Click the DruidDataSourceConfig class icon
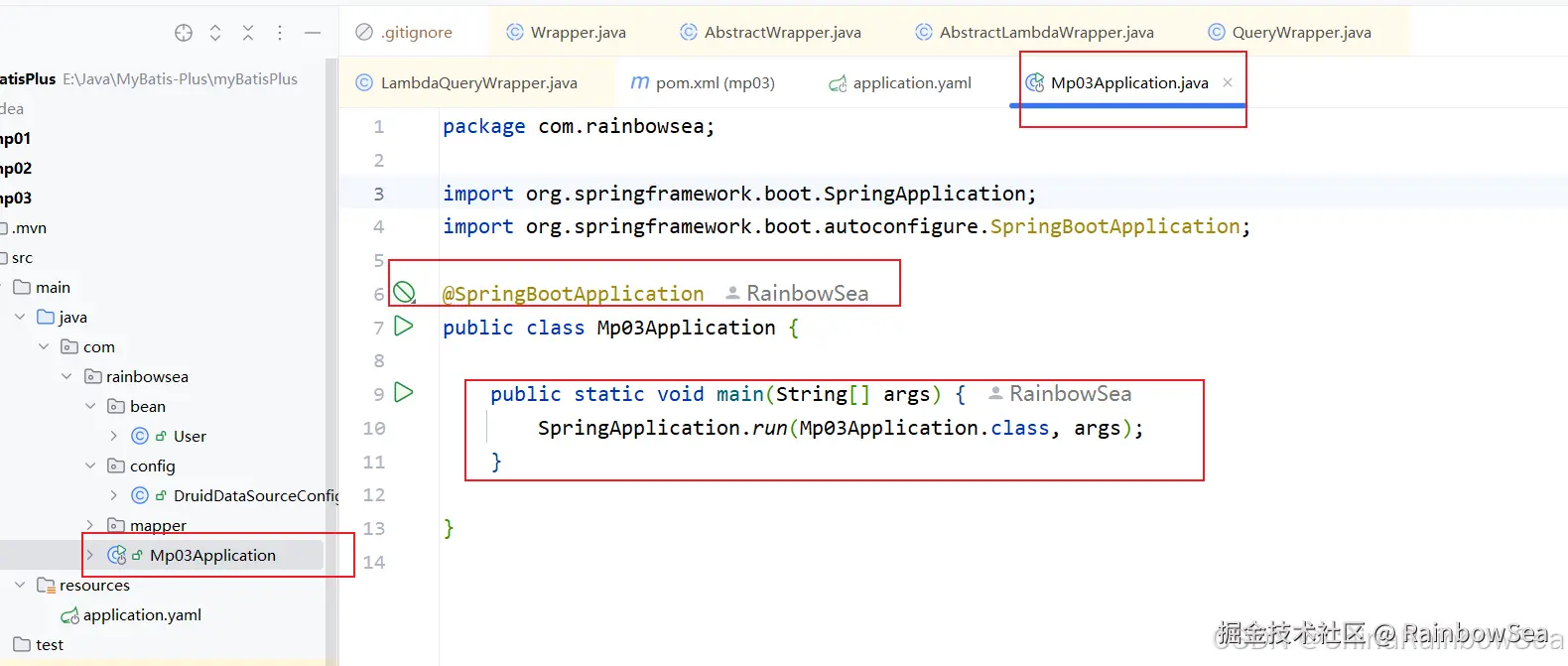Screen dimensions: 1568x666 (140, 495)
